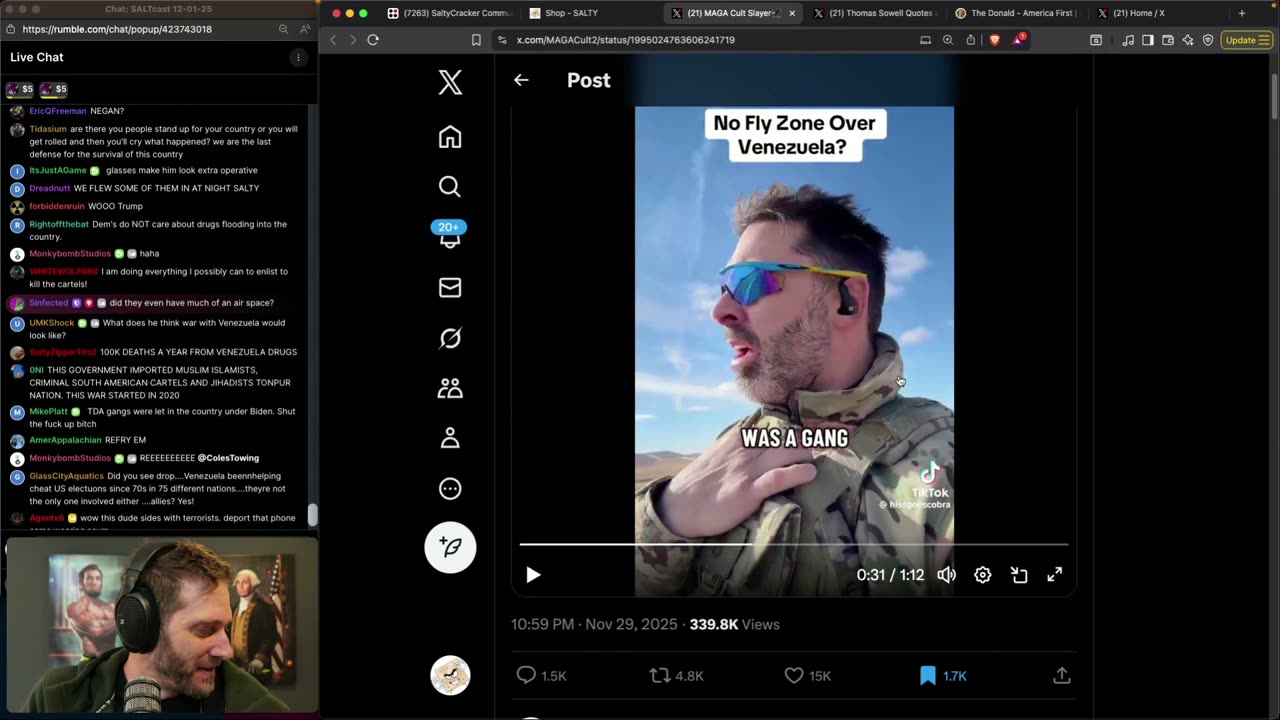Image resolution: width=1280 pixels, height=720 pixels.
Task: Go back from the Post view
Action: [521, 80]
